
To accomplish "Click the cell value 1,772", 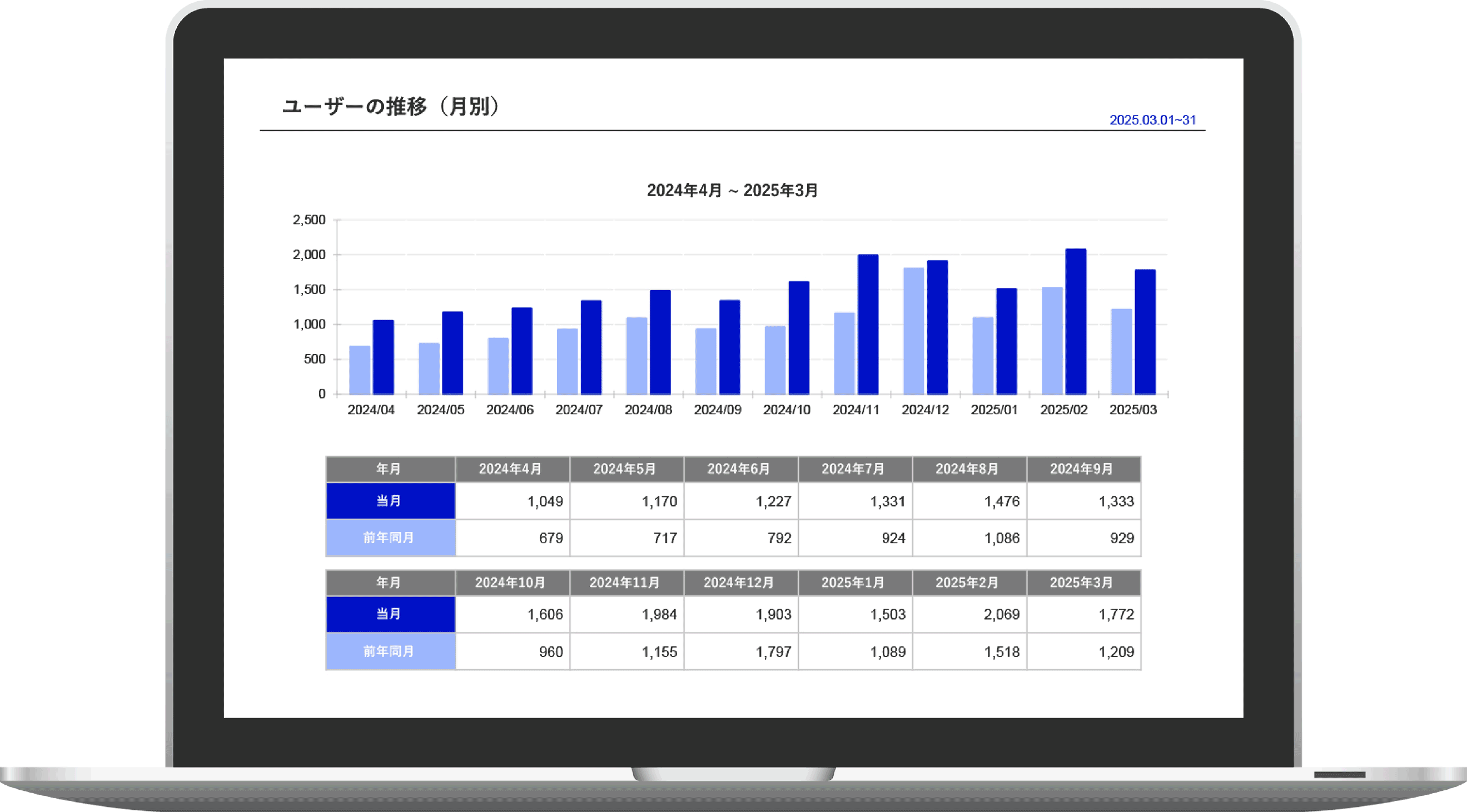I will point(1116,614).
